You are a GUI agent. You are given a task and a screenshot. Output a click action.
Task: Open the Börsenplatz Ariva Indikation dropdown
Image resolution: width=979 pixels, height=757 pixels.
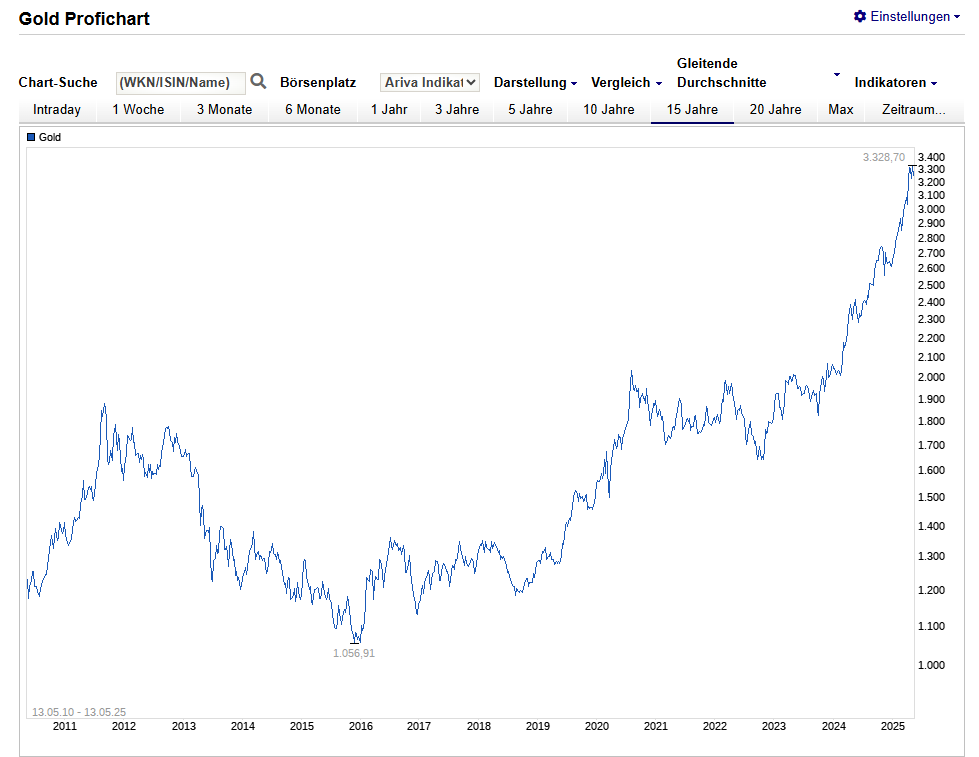[430, 83]
